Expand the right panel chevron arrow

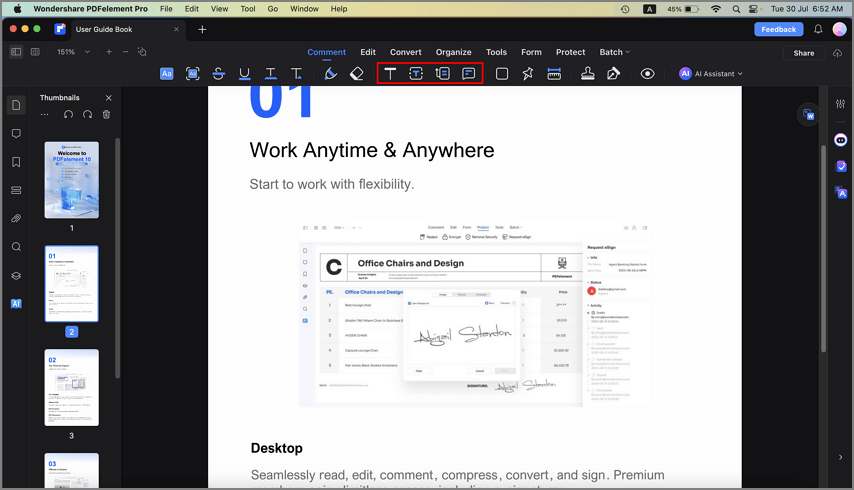point(840,457)
